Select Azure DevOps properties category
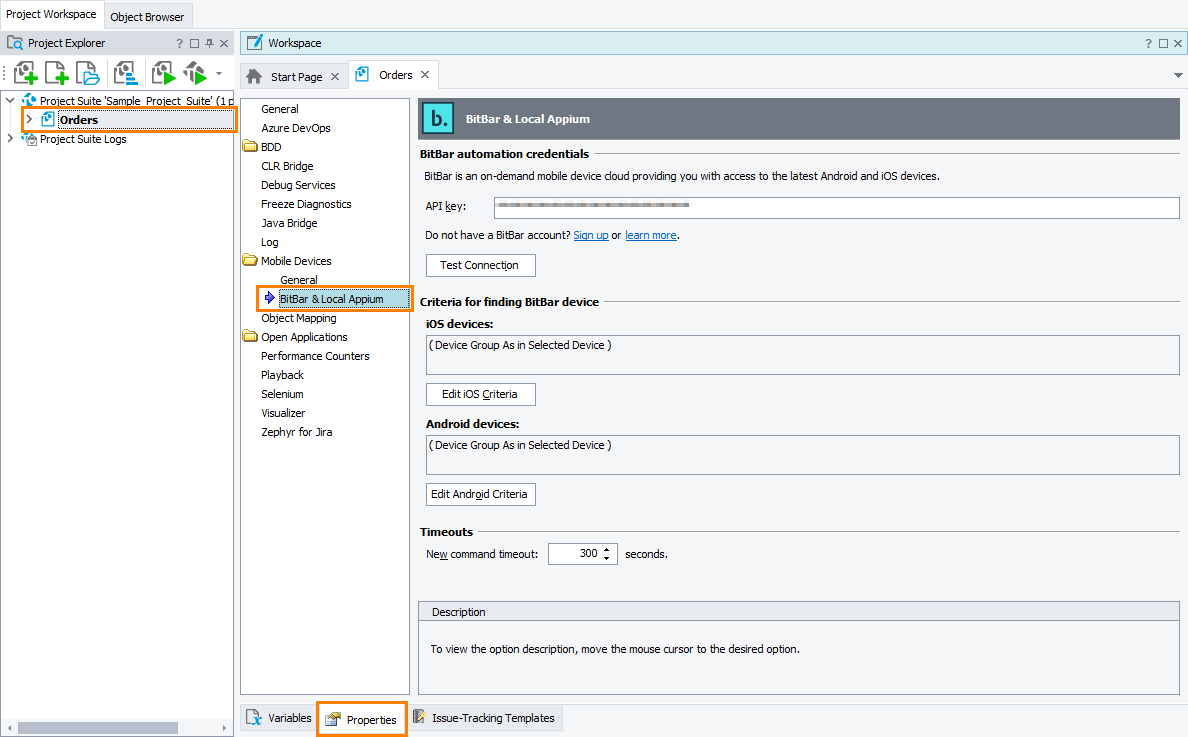This screenshot has width=1188, height=737. tap(295, 128)
